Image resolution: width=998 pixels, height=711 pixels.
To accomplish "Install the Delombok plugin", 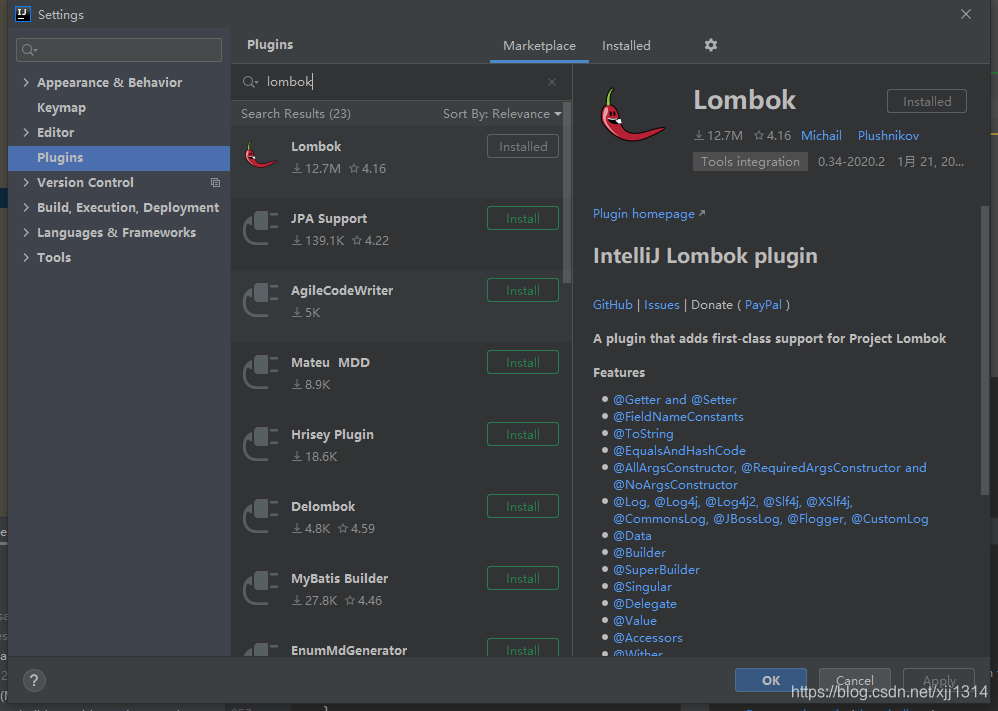I will [x=523, y=506].
